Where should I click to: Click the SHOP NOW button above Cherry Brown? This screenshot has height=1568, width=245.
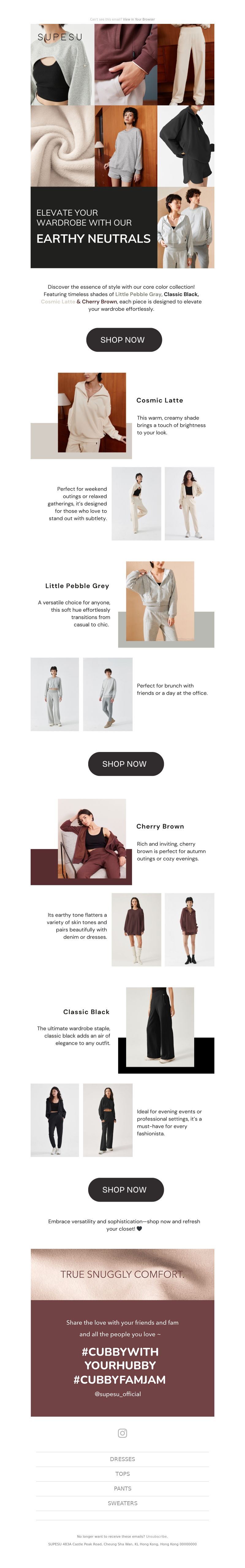[x=124, y=764]
